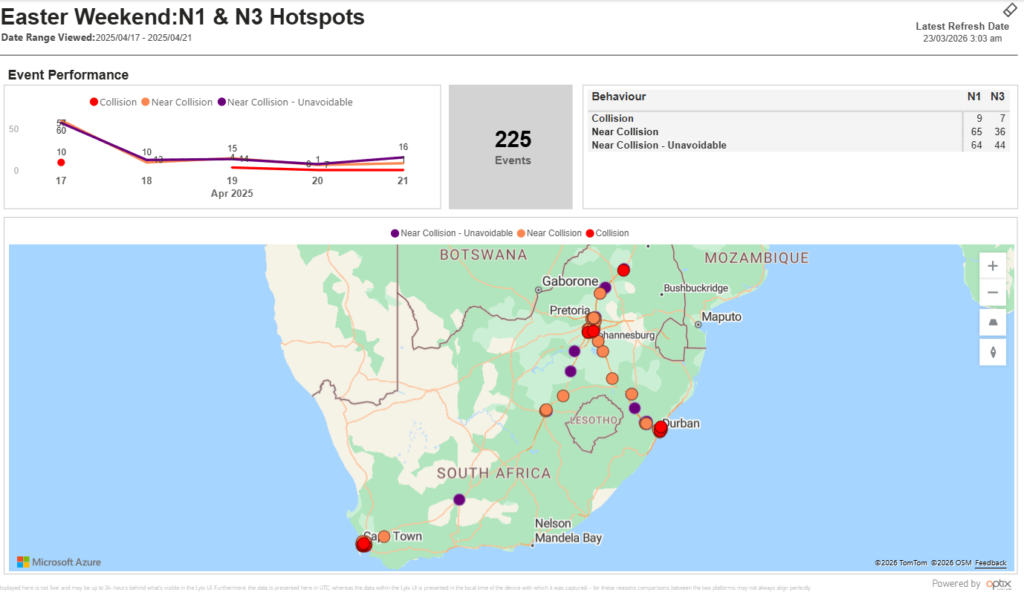Click the 225 Events card
Viewport: 1024px width, 595px height.
513,146
